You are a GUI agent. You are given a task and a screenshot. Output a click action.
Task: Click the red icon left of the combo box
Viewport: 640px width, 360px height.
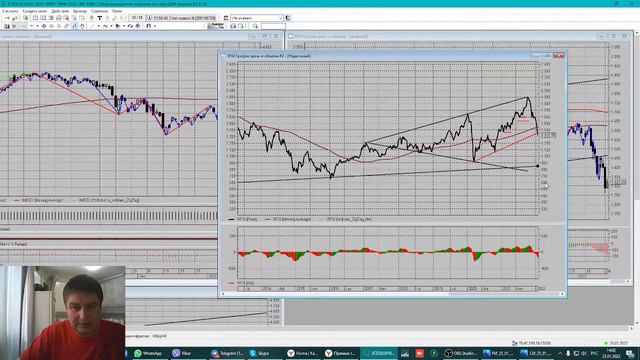pyautogui.click(x=226, y=18)
